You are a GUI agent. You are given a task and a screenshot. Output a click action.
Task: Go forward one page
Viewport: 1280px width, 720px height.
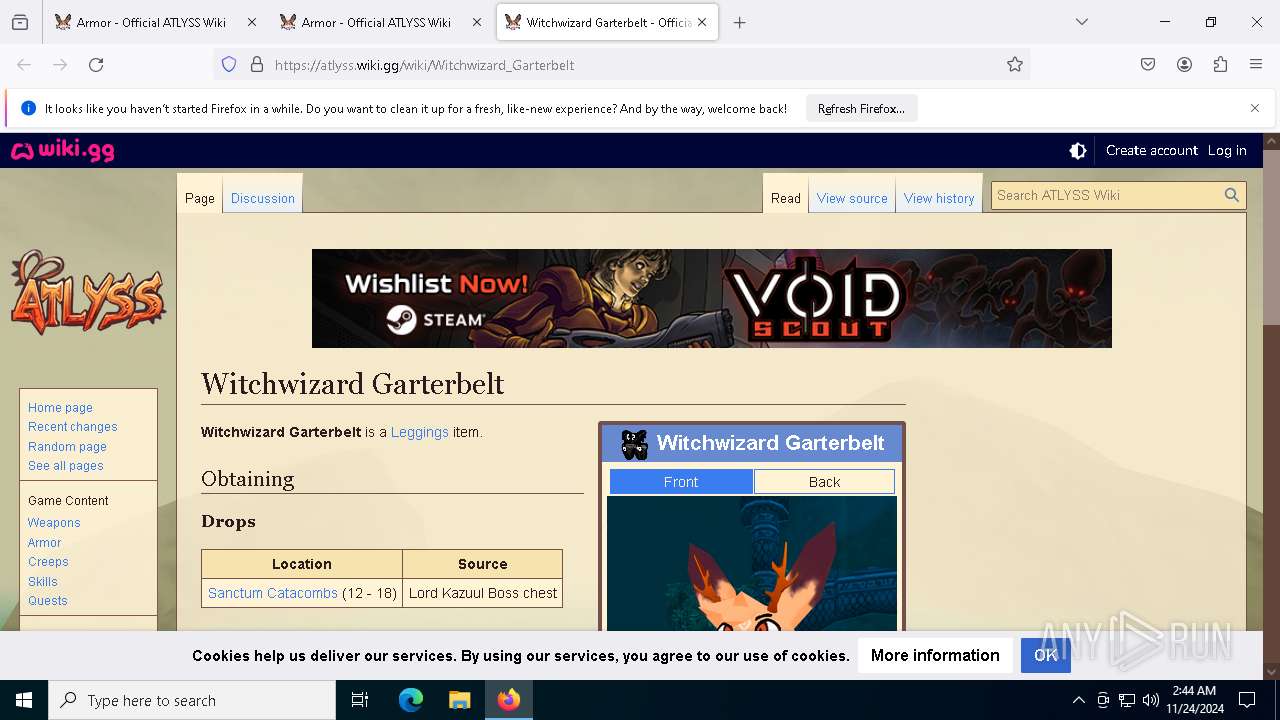60,65
